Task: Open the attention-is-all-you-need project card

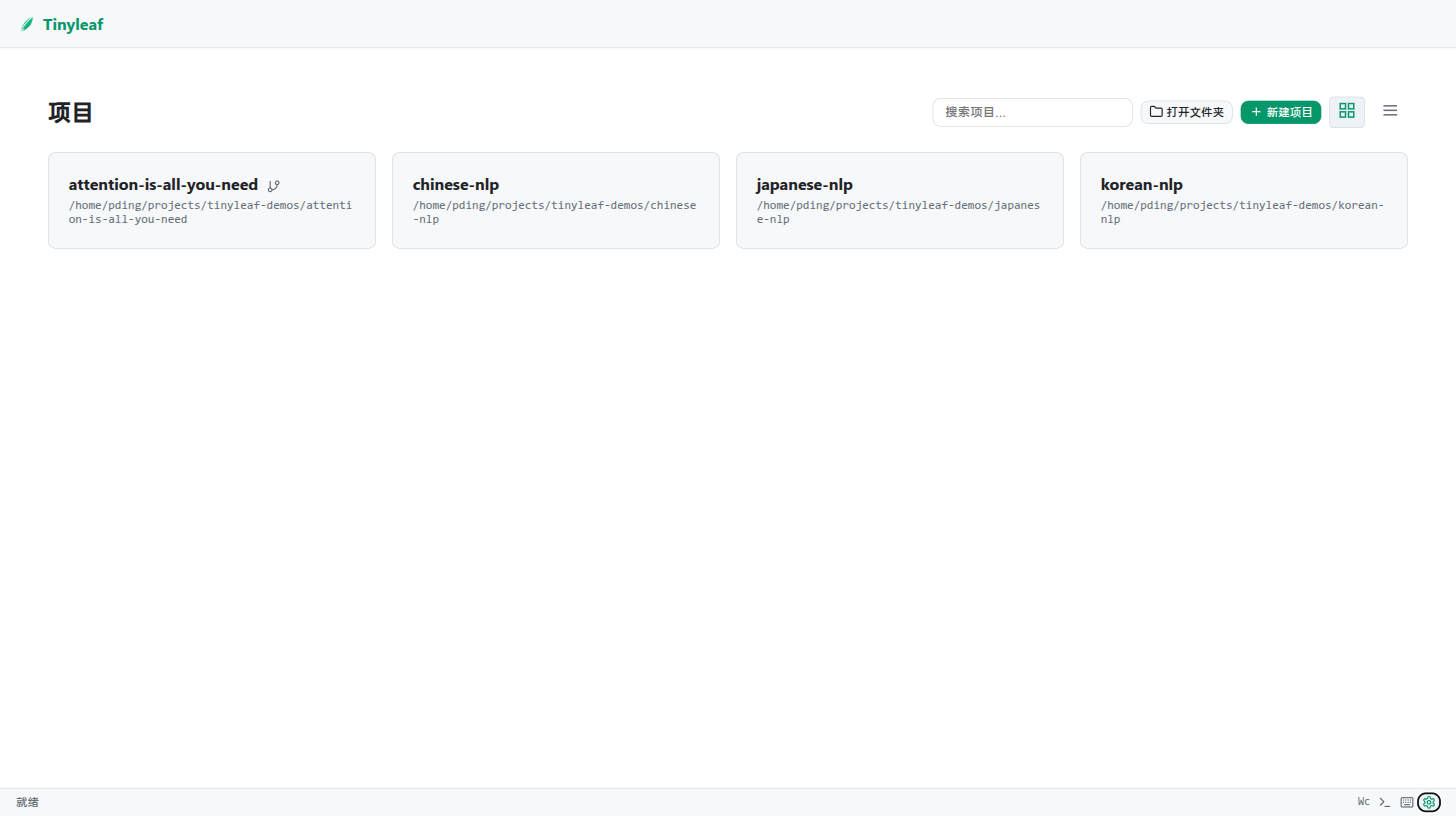Action: pos(212,200)
